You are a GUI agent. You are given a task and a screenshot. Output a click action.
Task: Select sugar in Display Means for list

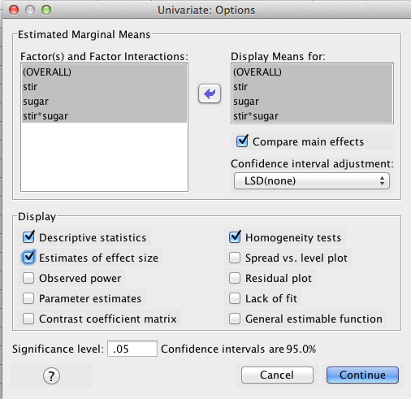(x=312, y=101)
